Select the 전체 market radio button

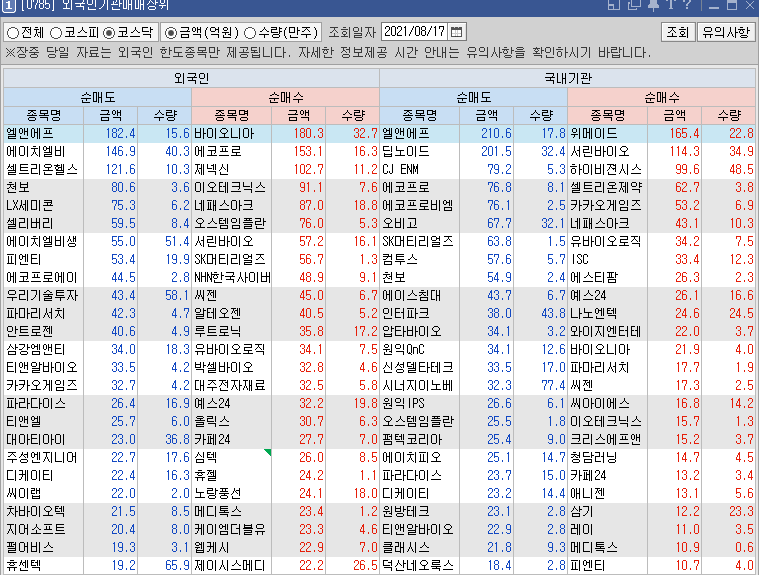[13, 32]
